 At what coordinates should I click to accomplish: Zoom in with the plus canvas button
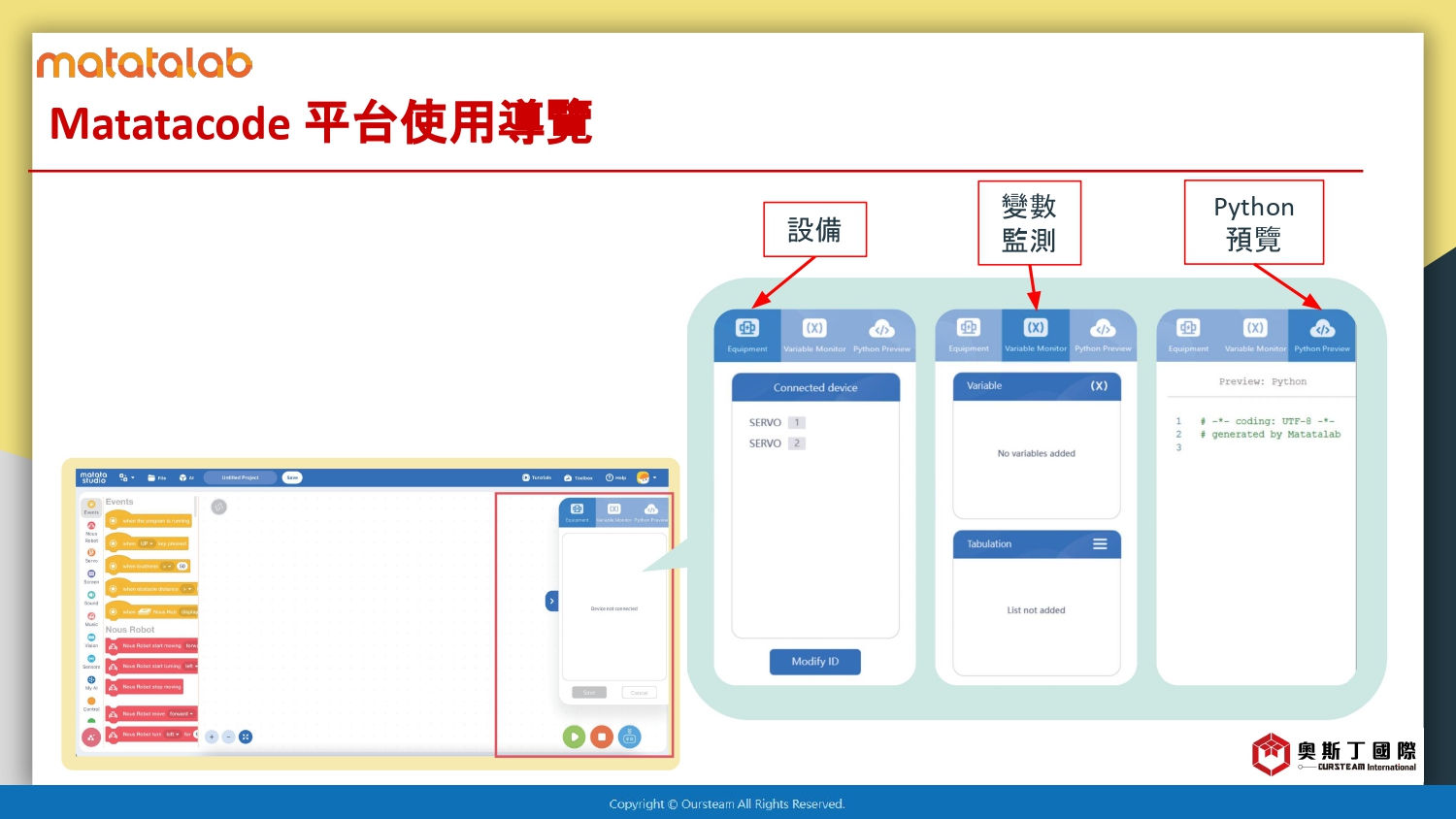212,737
